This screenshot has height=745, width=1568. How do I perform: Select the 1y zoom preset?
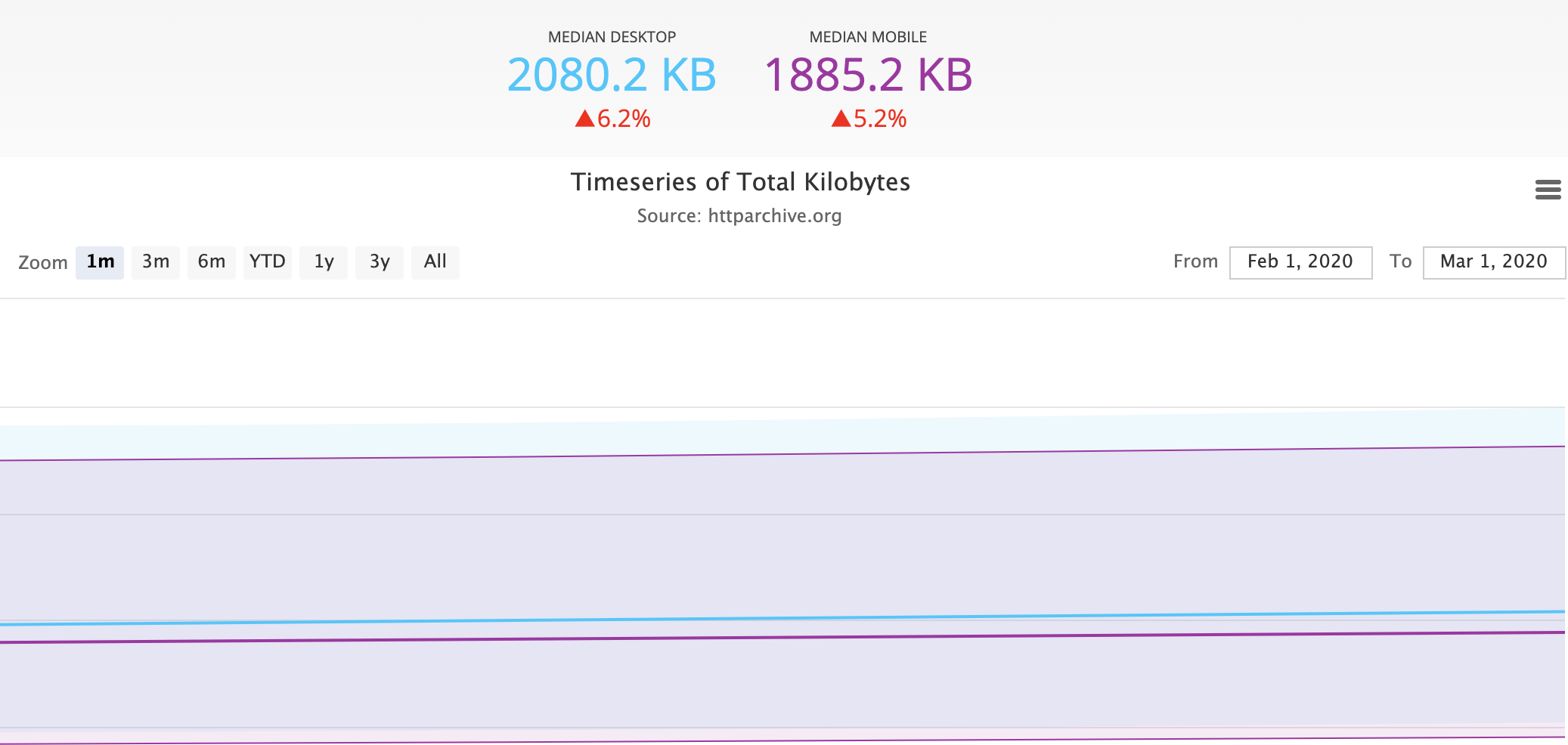pyautogui.click(x=324, y=262)
